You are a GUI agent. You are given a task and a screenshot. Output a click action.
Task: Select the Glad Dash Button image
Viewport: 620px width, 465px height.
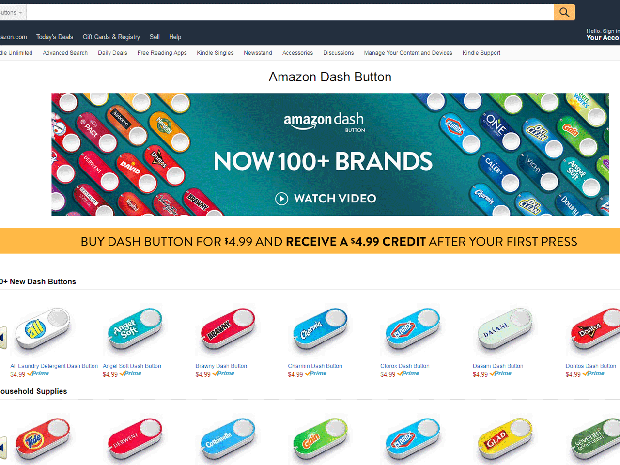coord(505,439)
